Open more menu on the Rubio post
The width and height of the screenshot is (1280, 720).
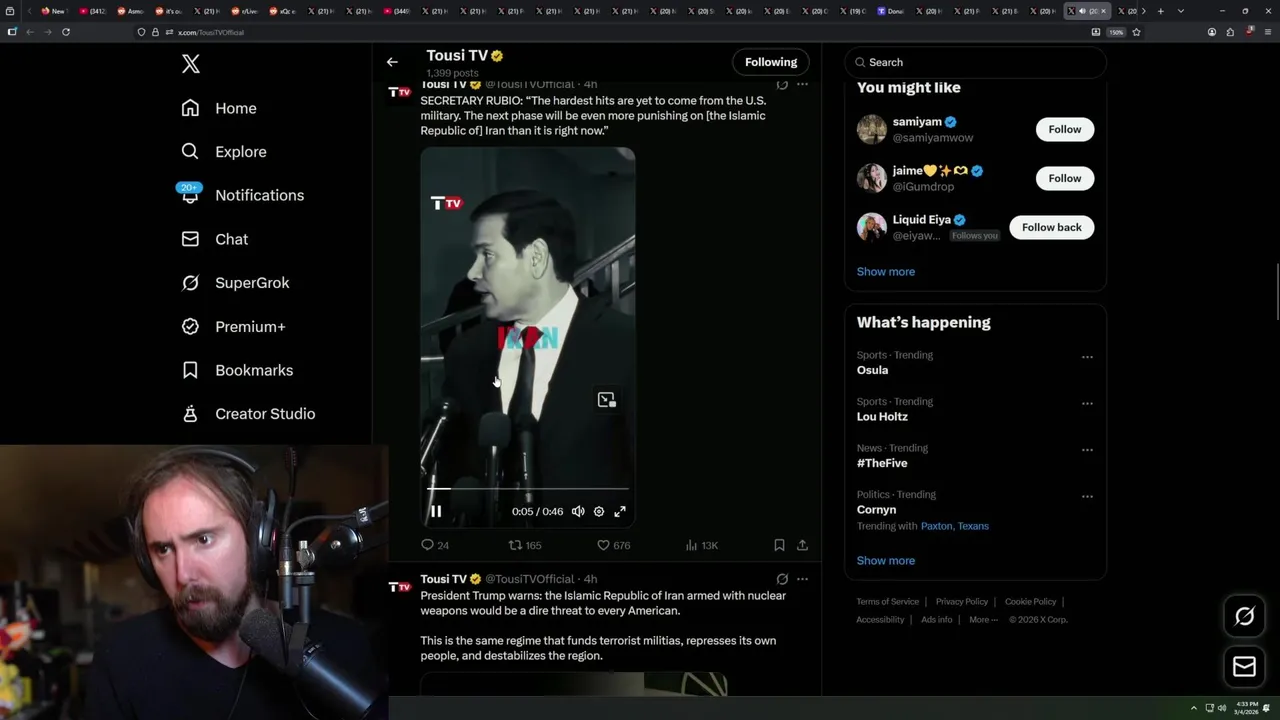click(x=802, y=85)
